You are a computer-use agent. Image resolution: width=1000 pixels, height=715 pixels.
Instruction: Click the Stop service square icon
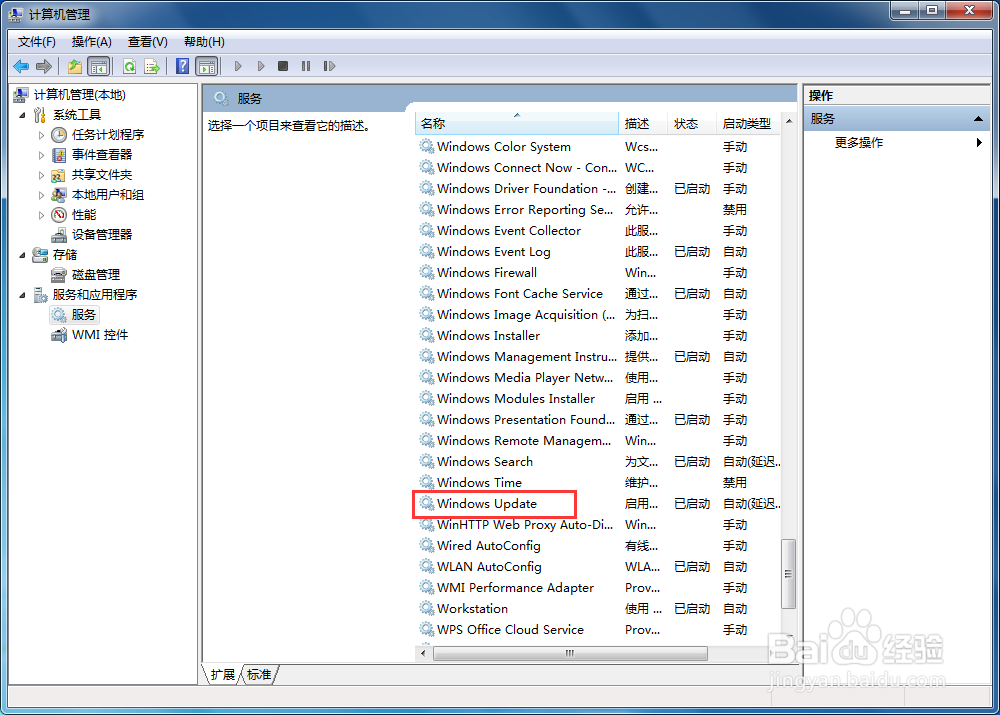point(283,66)
